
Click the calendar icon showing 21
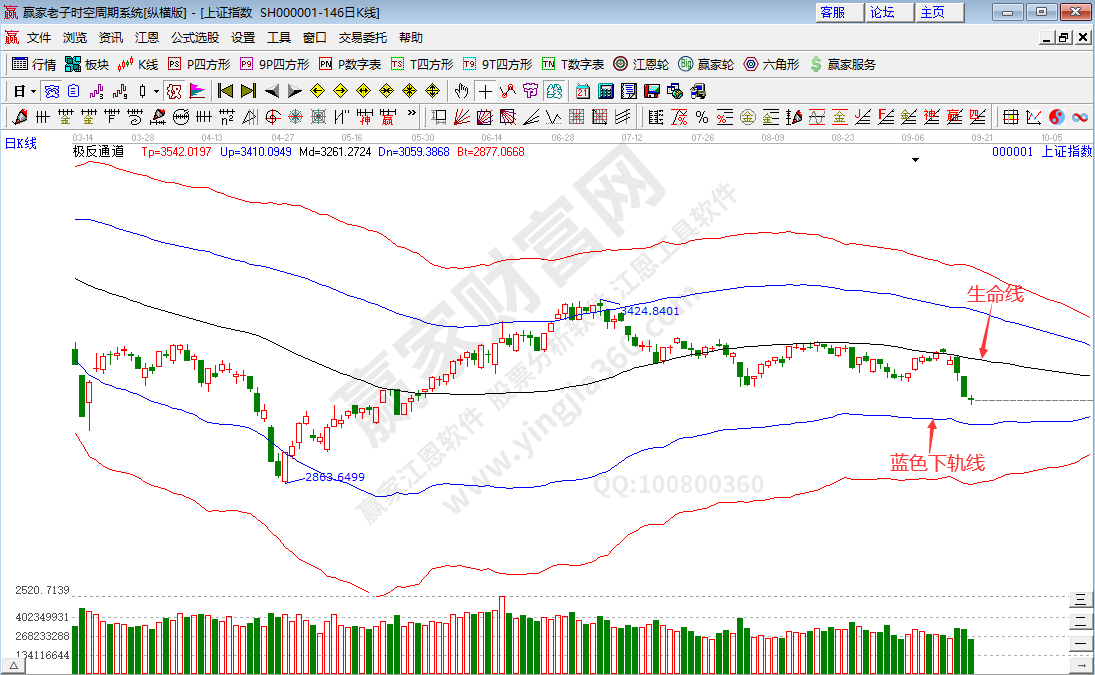(583, 91)
